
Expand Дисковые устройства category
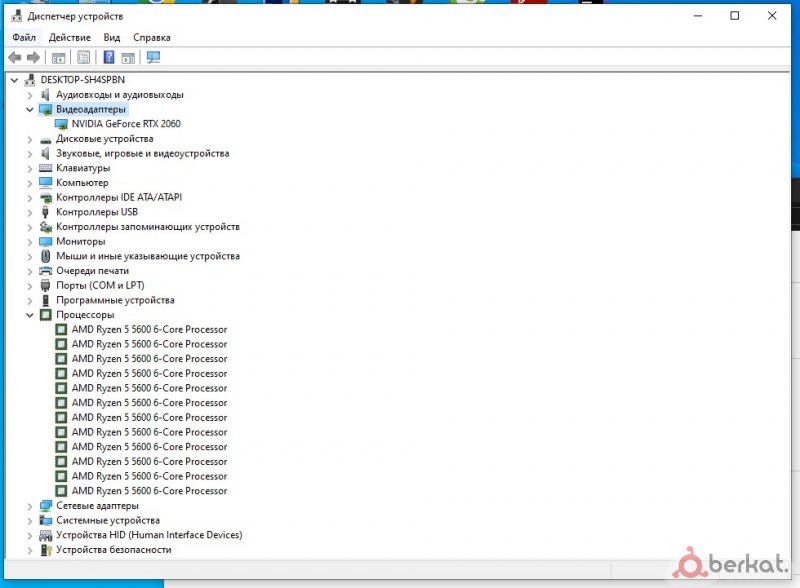[30, 139]
